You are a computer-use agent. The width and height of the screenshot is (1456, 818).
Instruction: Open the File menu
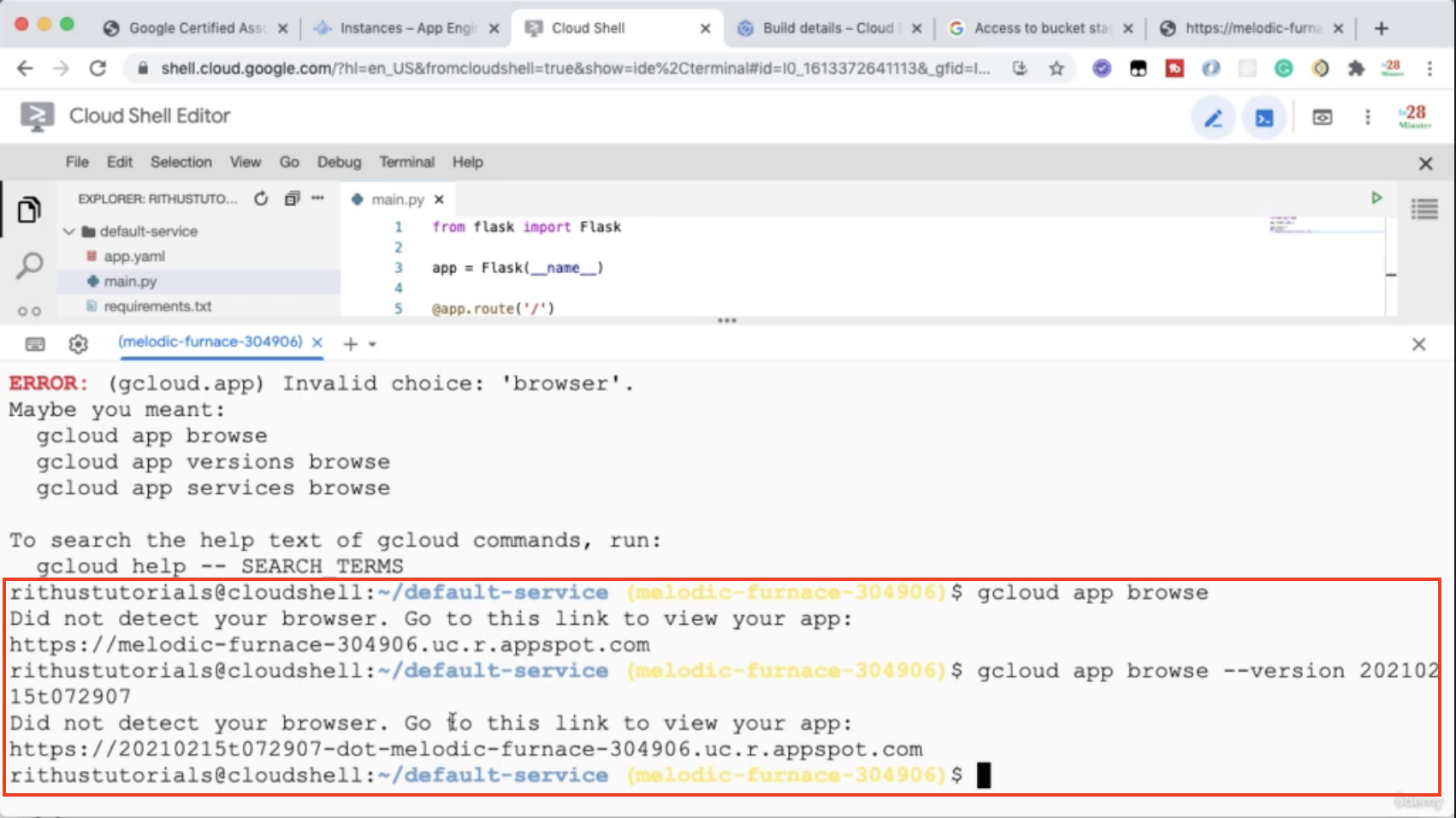[77, 162]
